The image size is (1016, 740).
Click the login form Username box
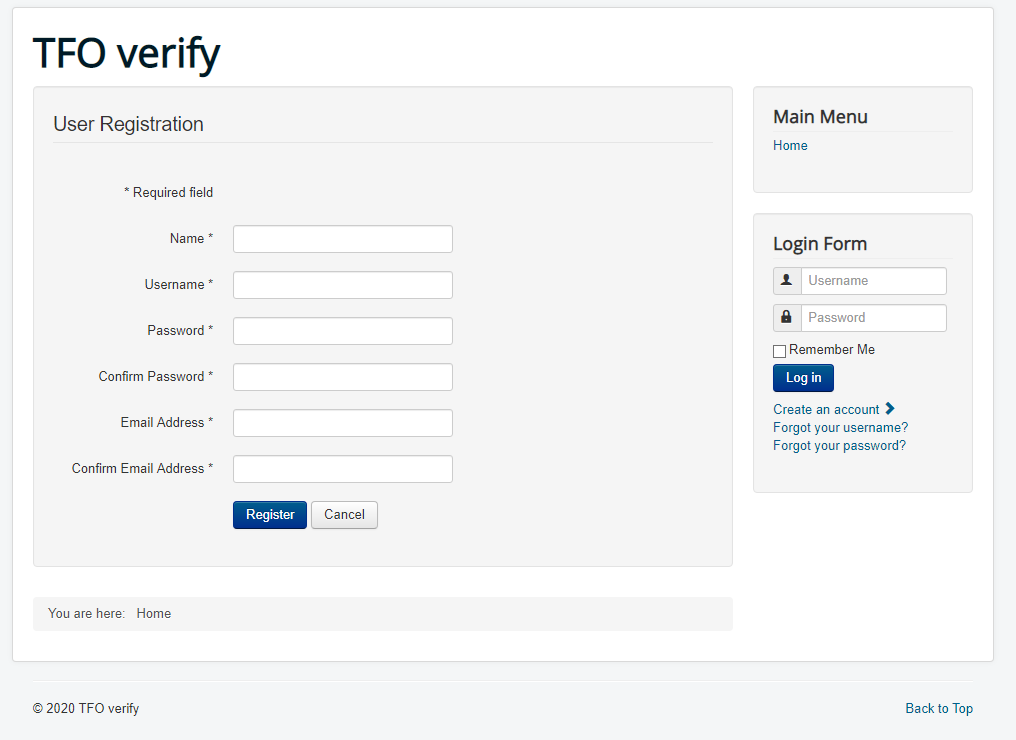tap(873, 281)
